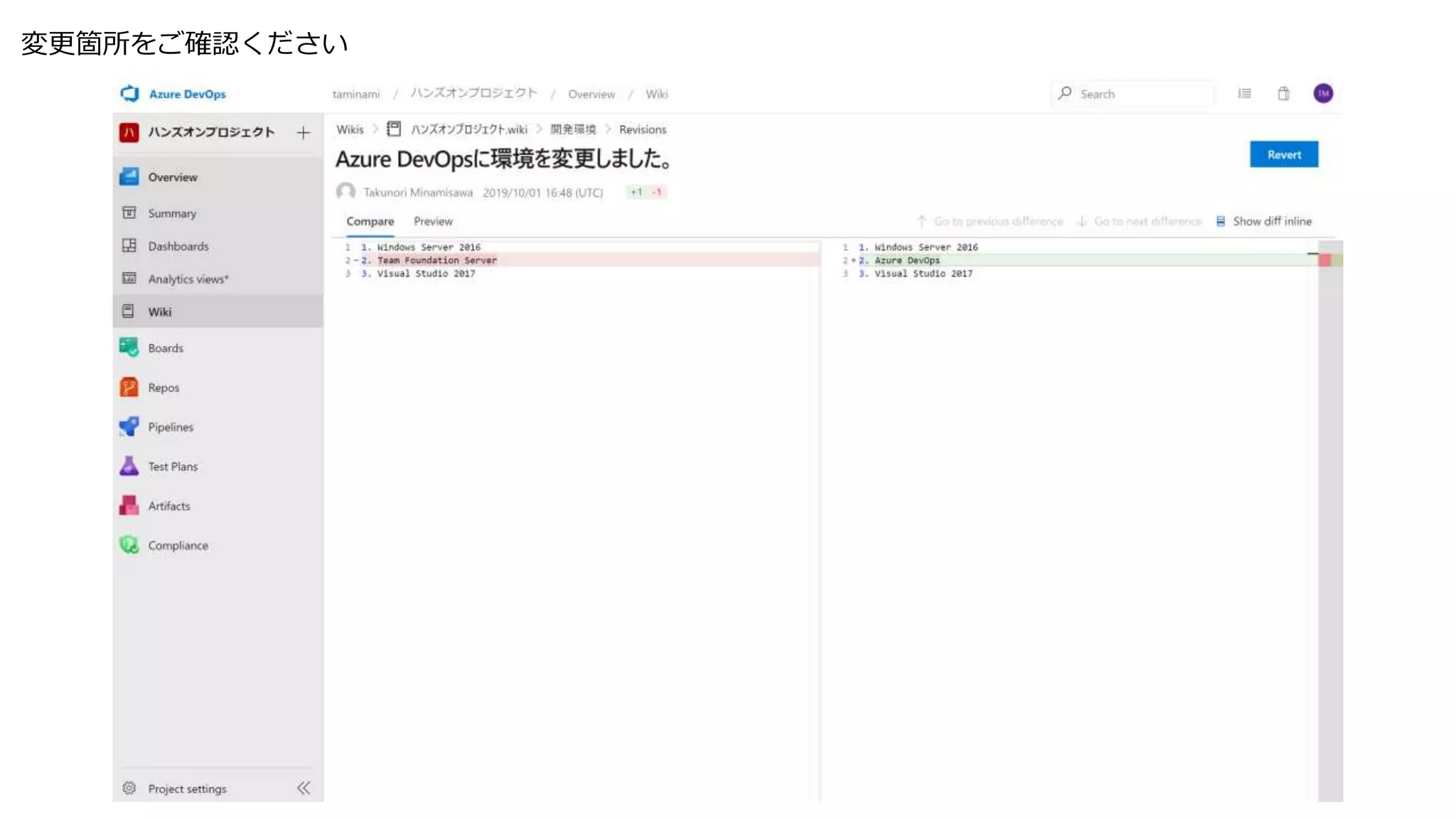Click Revisions breadcrumb item
Screen dimensions: 1456x819
coord(643,129)
